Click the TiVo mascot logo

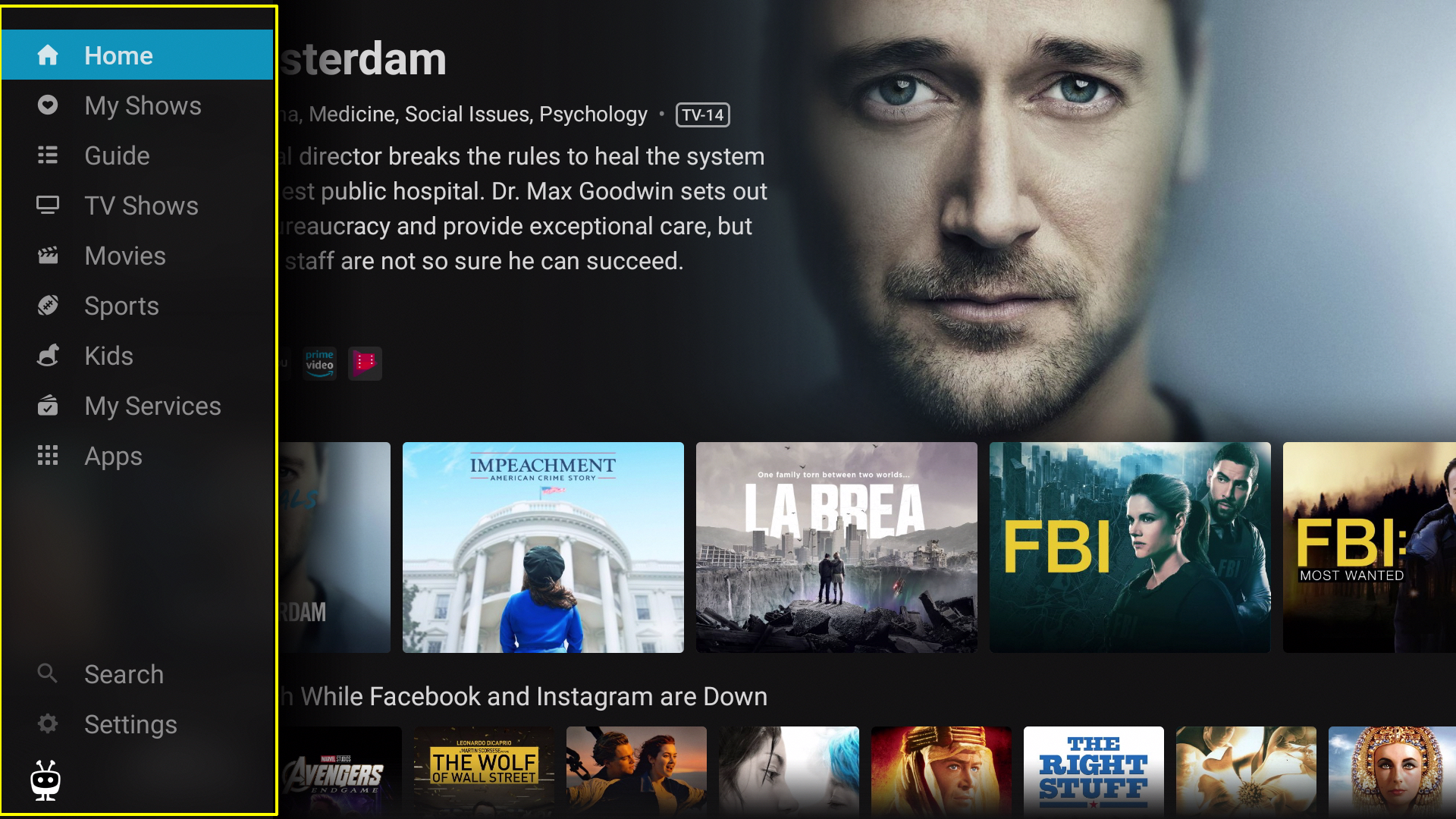click(x=45, y=780)
